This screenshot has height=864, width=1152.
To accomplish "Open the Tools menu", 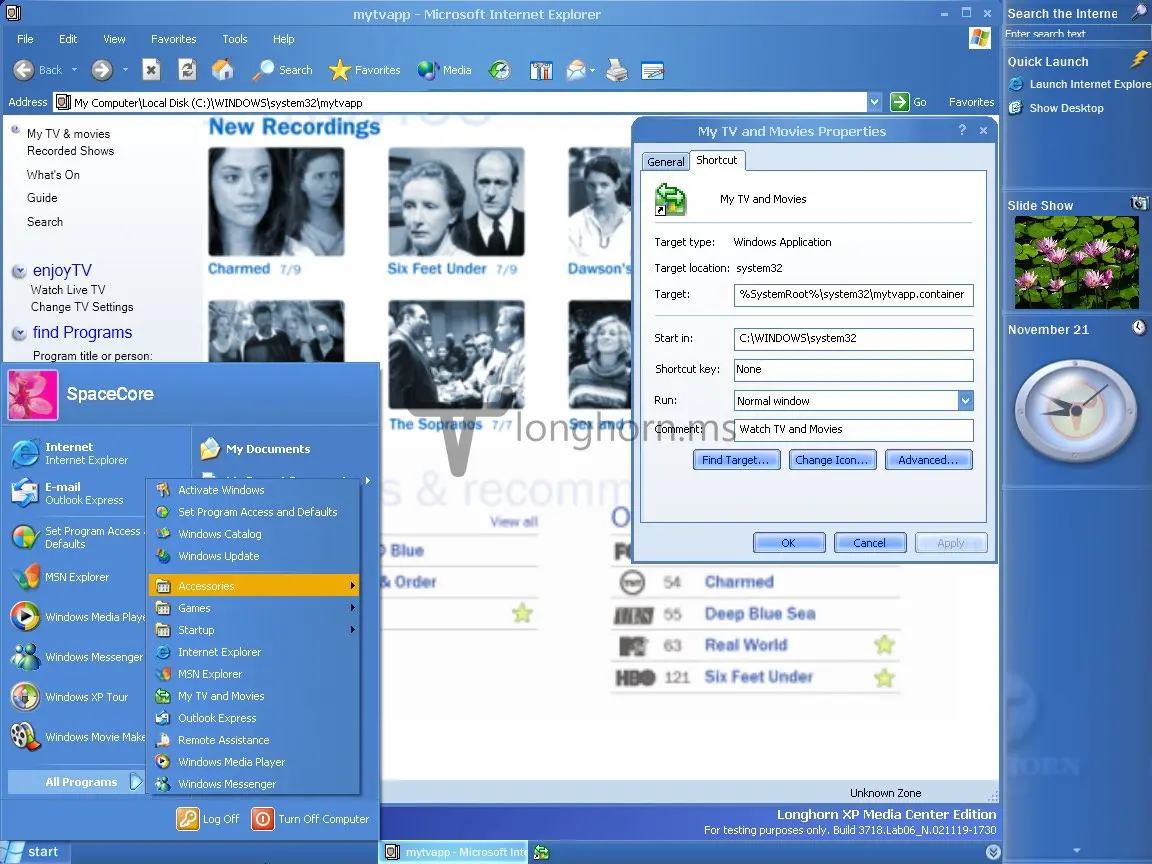I will pyautogui.click(x=234, y=39).
